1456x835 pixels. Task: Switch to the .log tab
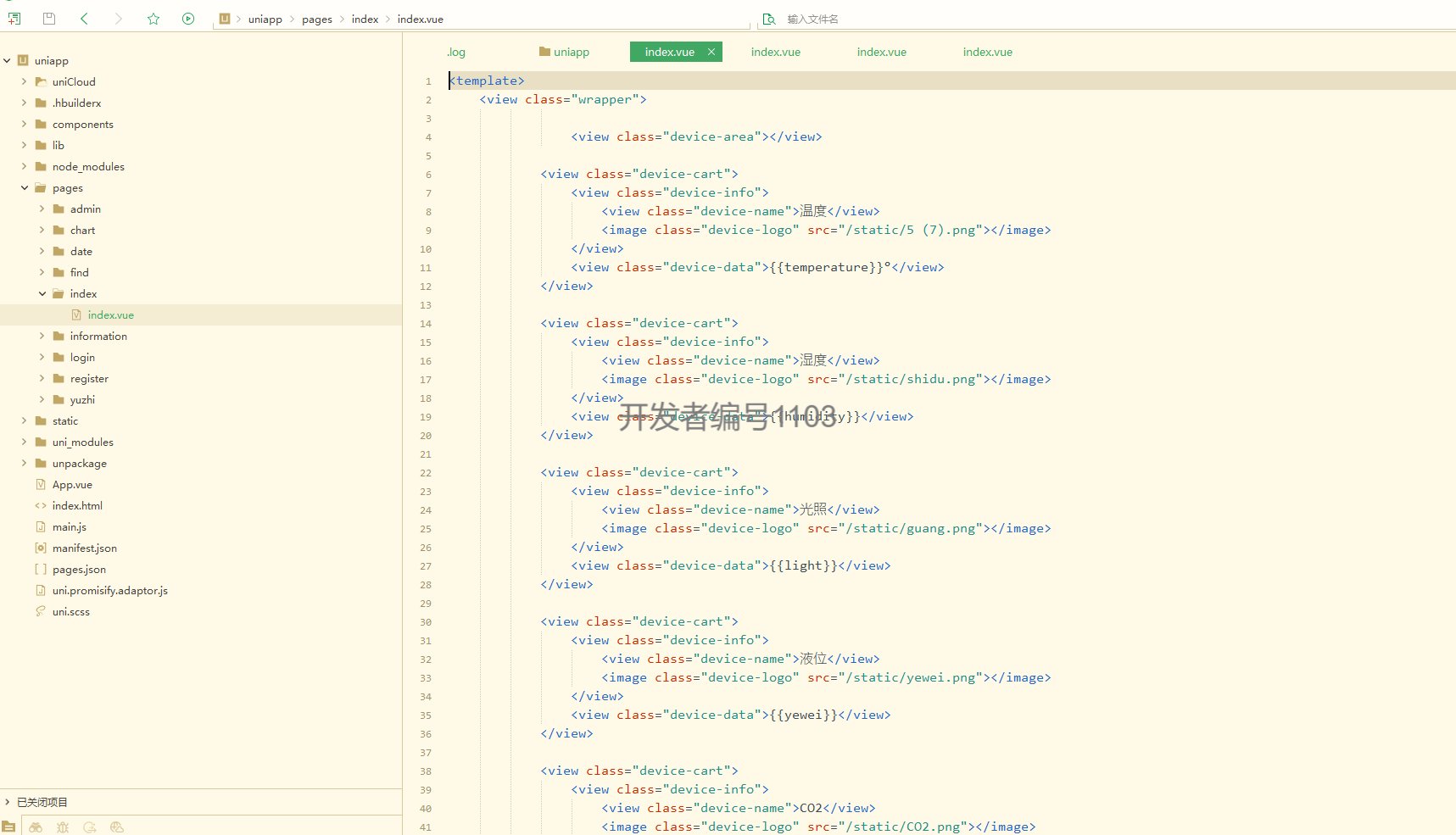click(x=456, y=52)
